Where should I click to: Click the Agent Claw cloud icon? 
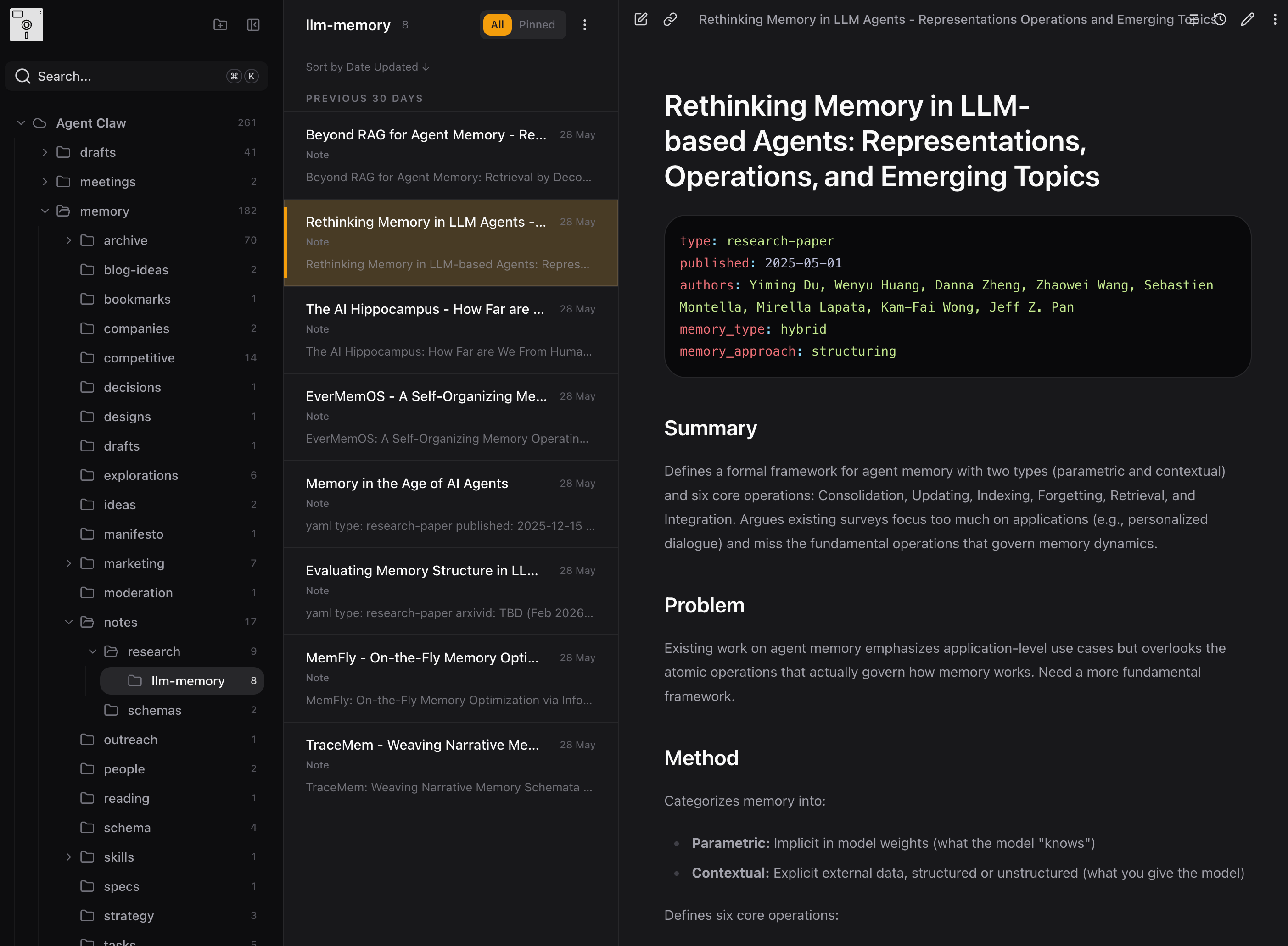39,123
